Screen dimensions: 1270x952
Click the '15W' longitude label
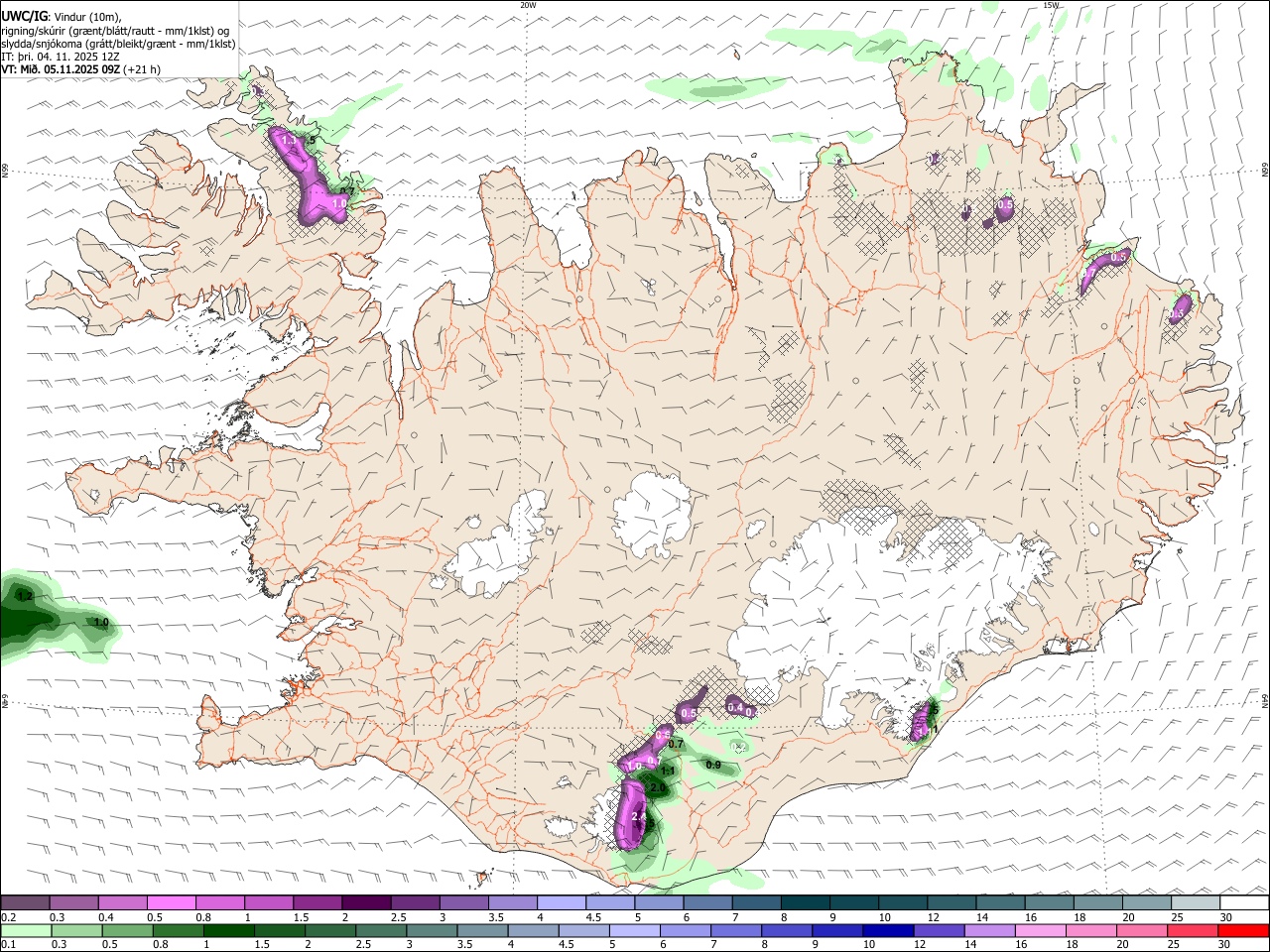(x=1052, y=5)
